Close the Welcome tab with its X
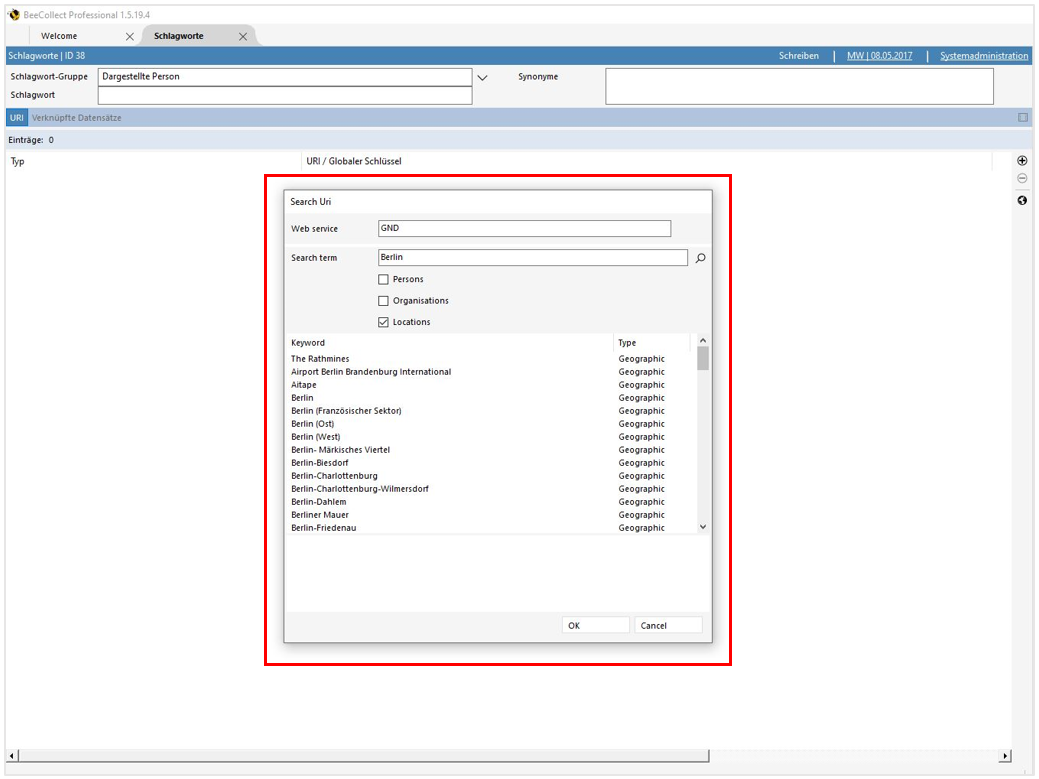Viewport: 1039px width, 779px height. pos(129,37)
